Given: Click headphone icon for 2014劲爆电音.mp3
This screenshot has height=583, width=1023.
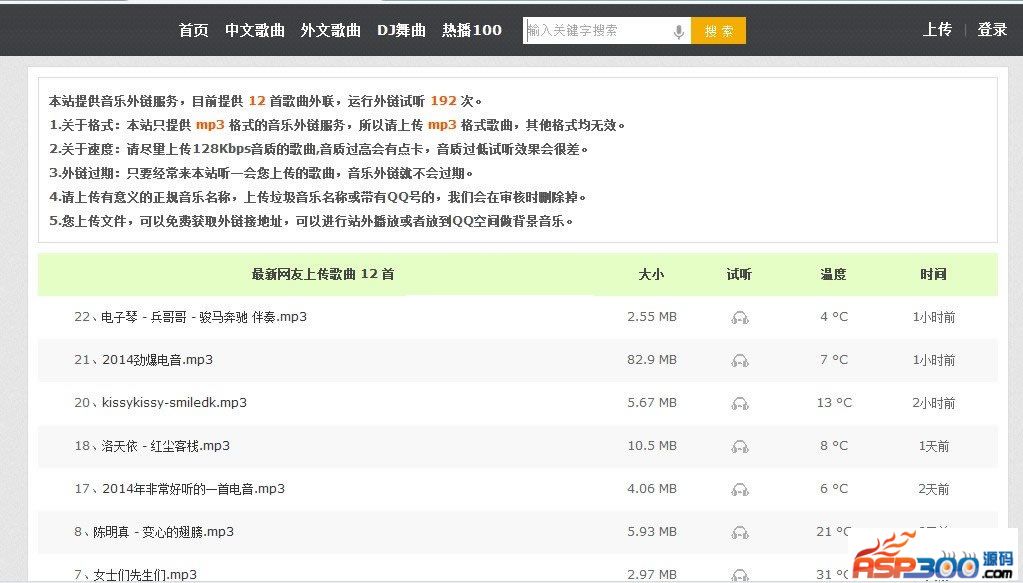Looking at the screenshot, I should click(x=740, y=361).
